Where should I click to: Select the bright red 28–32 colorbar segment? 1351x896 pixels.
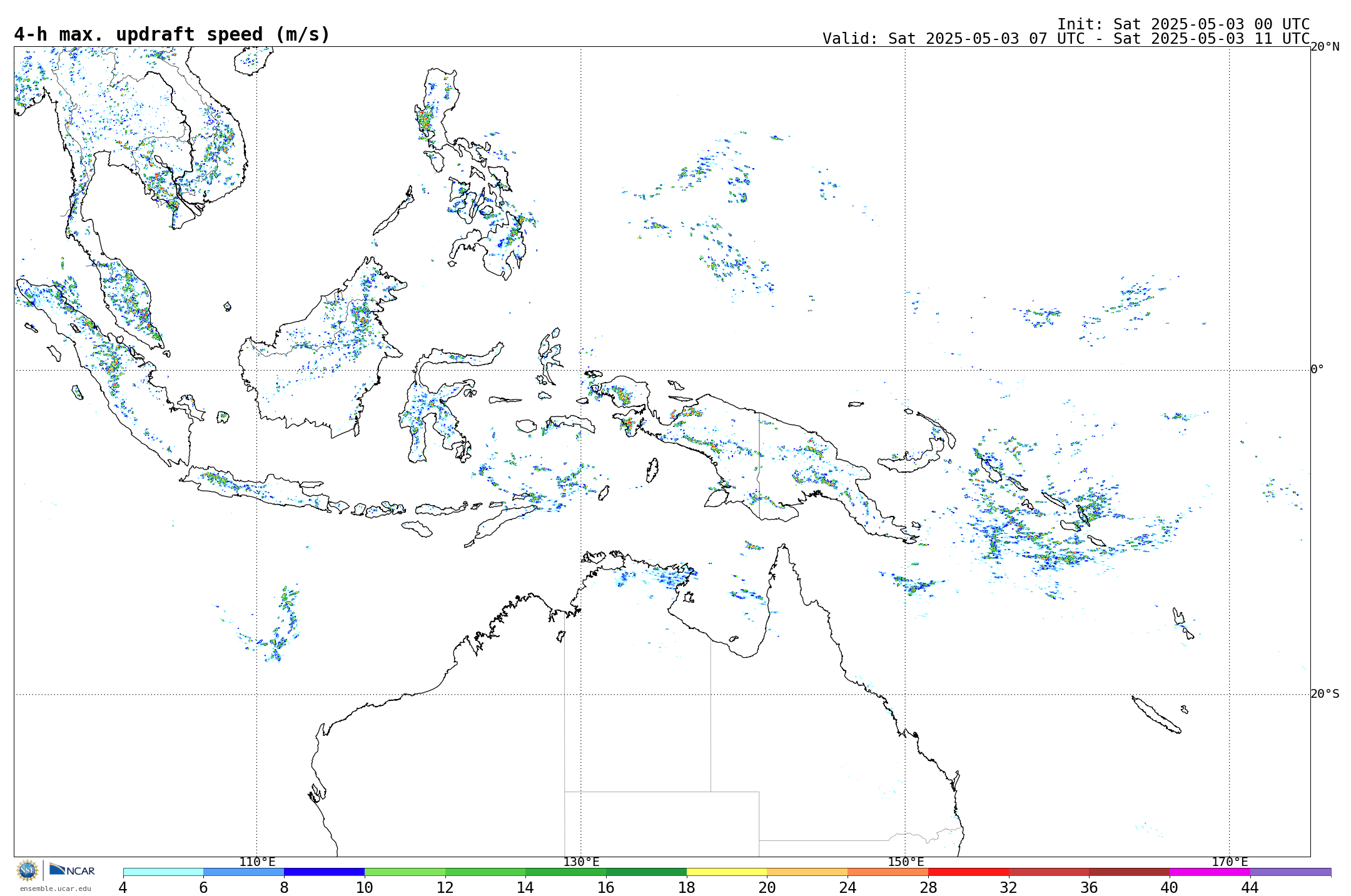[x=968, y=872]
